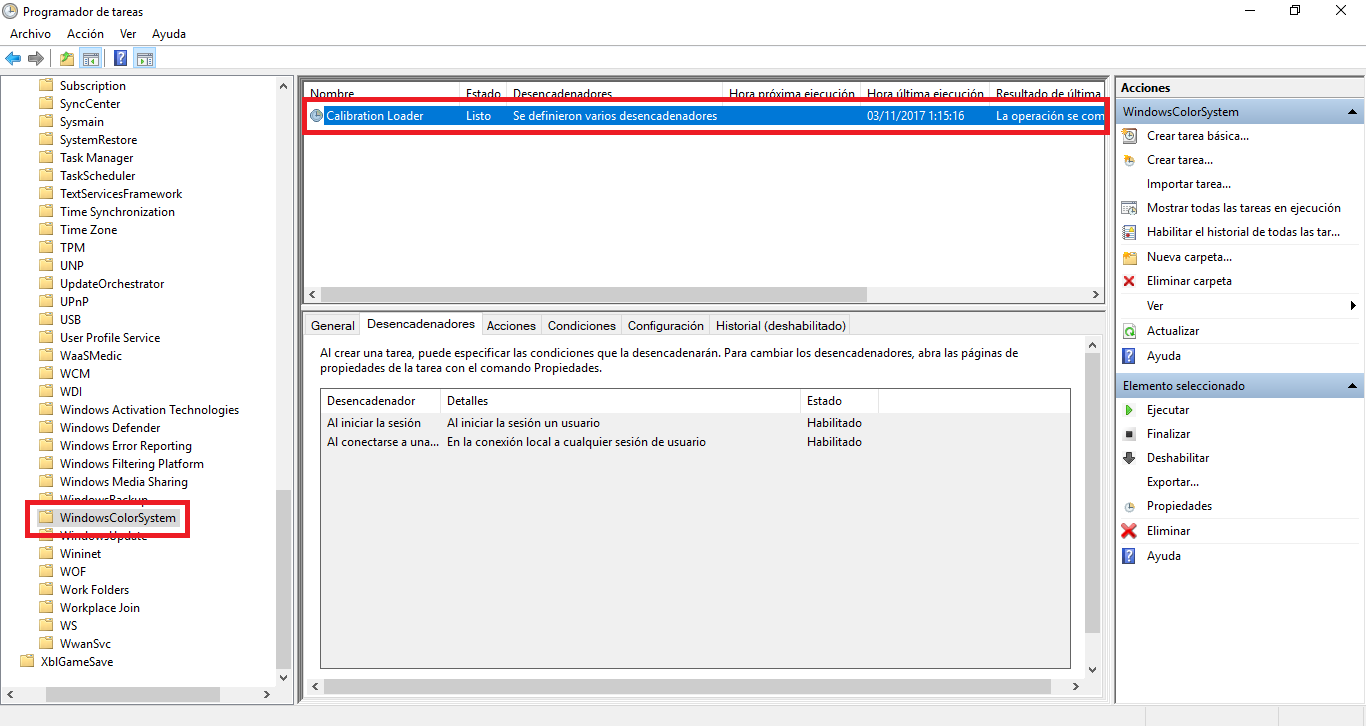This screenshot has height=726, width=1366.
Task: Select Al conectarse a una... trigger row
Action: (695, 441)
